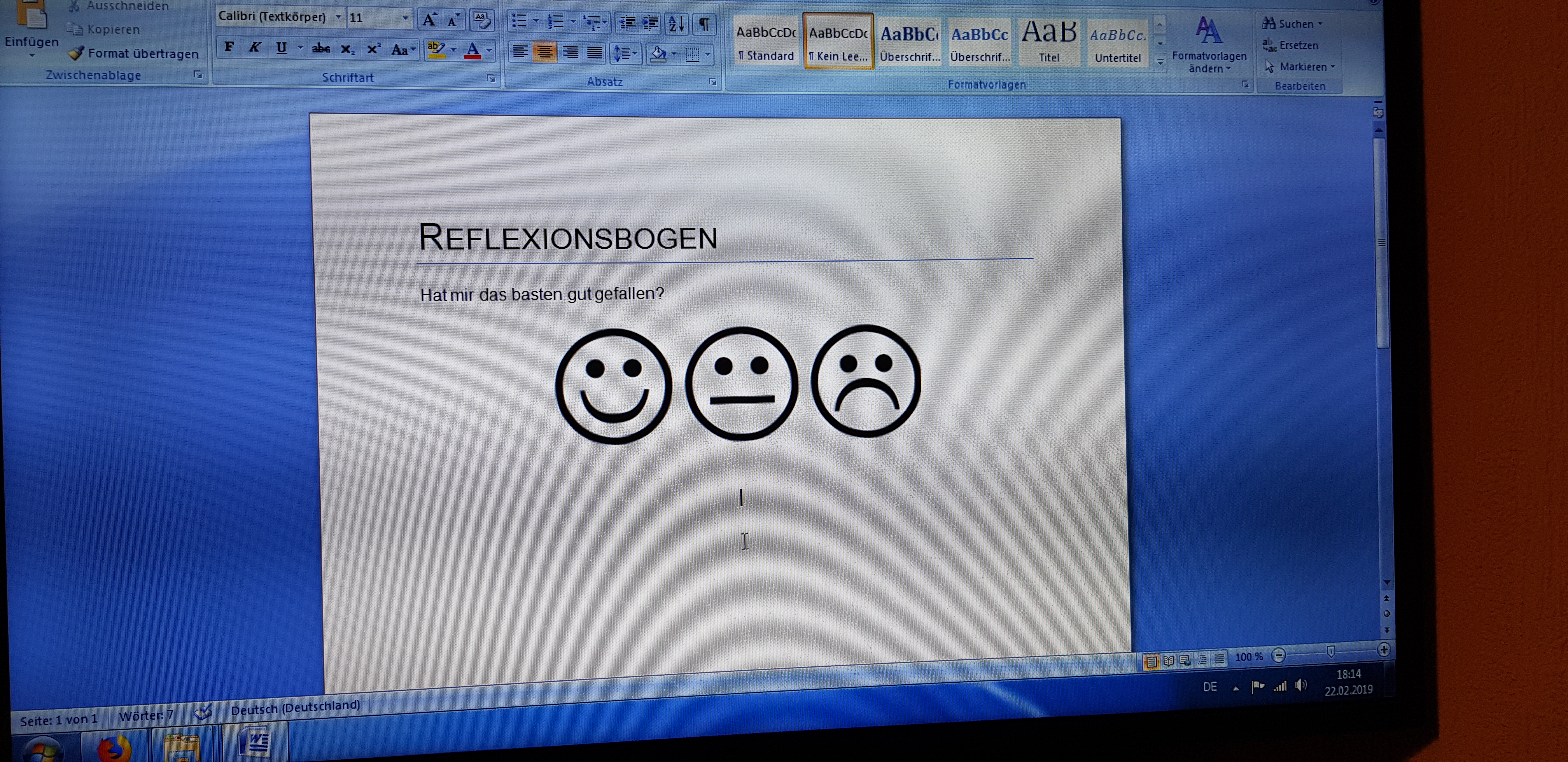Open Firefox from the taskbar
Viewport: 1568px width, 762px height.
pyautogui.click(x=114, y=747)
